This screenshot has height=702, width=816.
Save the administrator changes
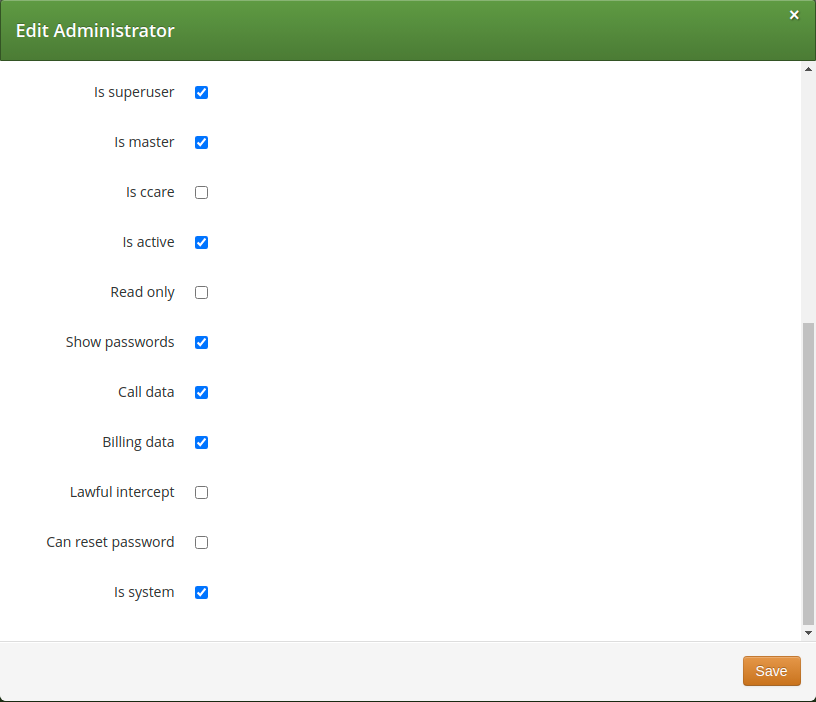[771, 671]
